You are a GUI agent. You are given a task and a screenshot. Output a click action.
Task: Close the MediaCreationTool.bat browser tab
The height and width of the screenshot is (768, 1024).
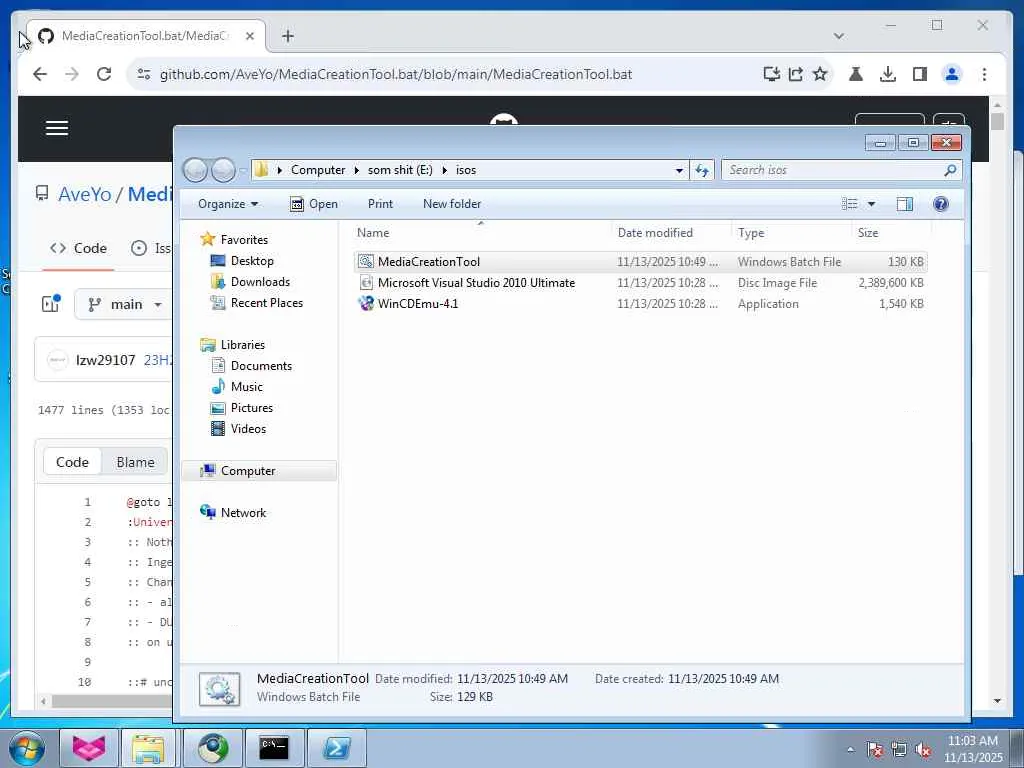tap(249, 36)
